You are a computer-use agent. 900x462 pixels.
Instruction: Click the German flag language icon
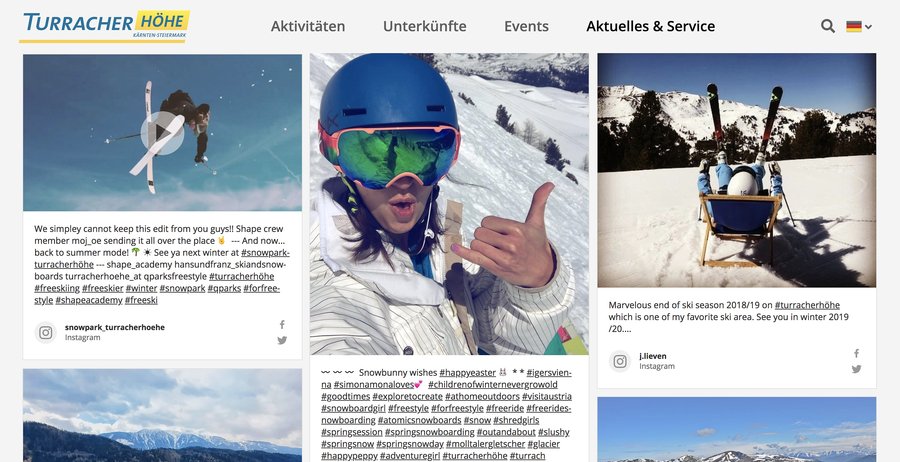tap(854, 26)
